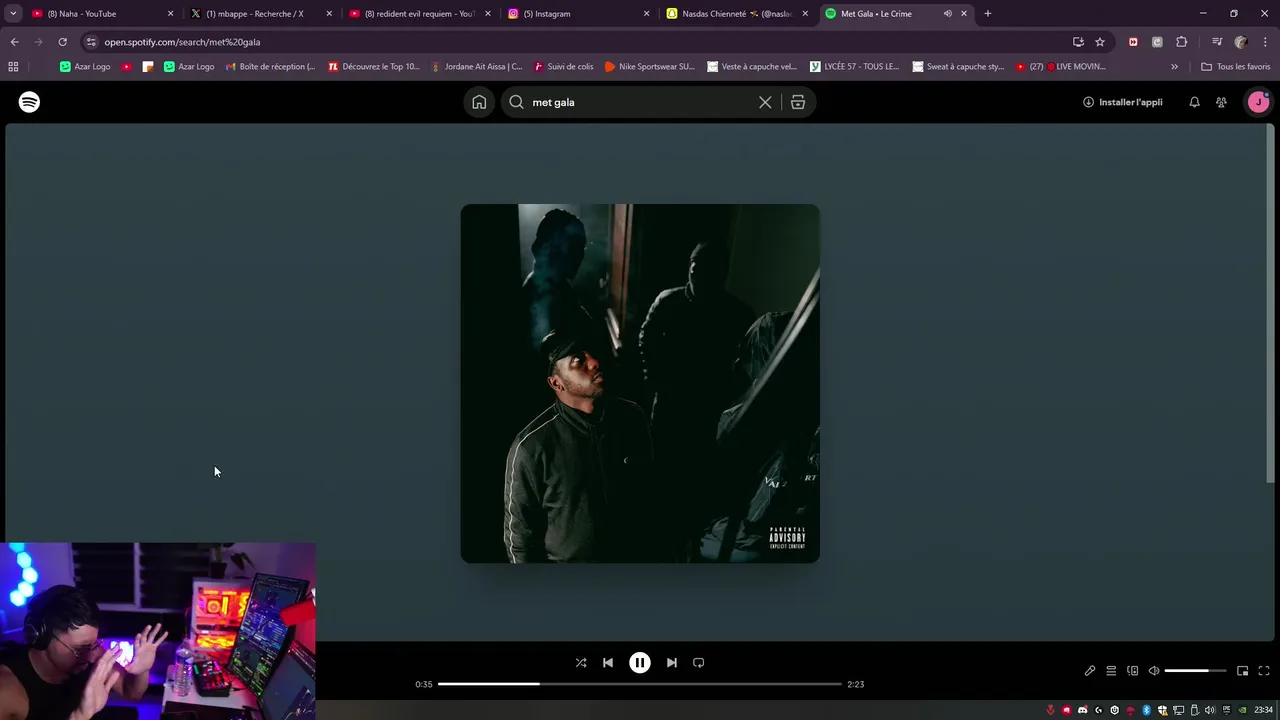Adjust the Spotify volume slider
The height and width of the screenshot is (720, 1280).
[x=1195, y=671]
